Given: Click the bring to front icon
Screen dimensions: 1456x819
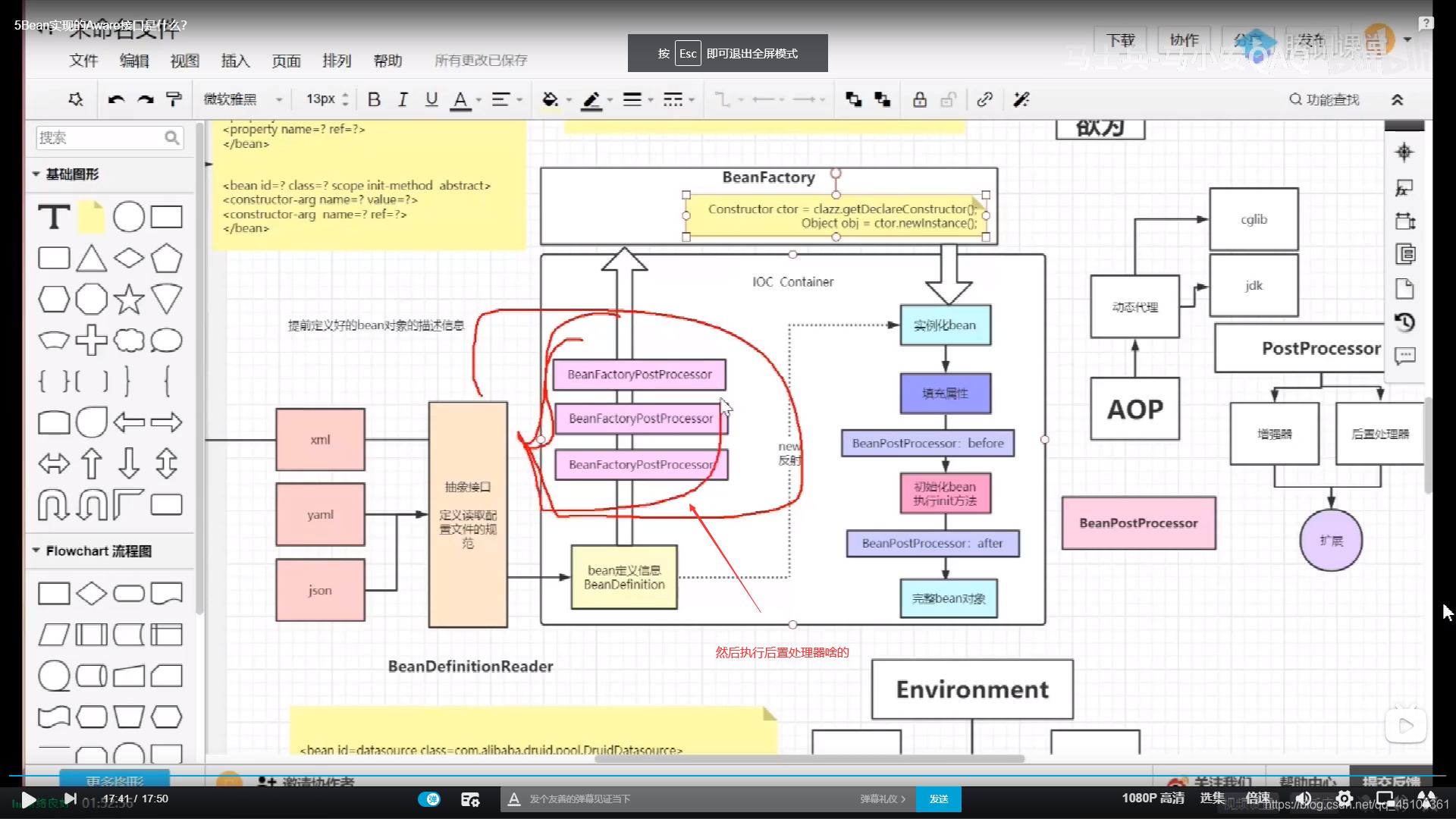Looking at the screenshot, I should tap(854, 99).
